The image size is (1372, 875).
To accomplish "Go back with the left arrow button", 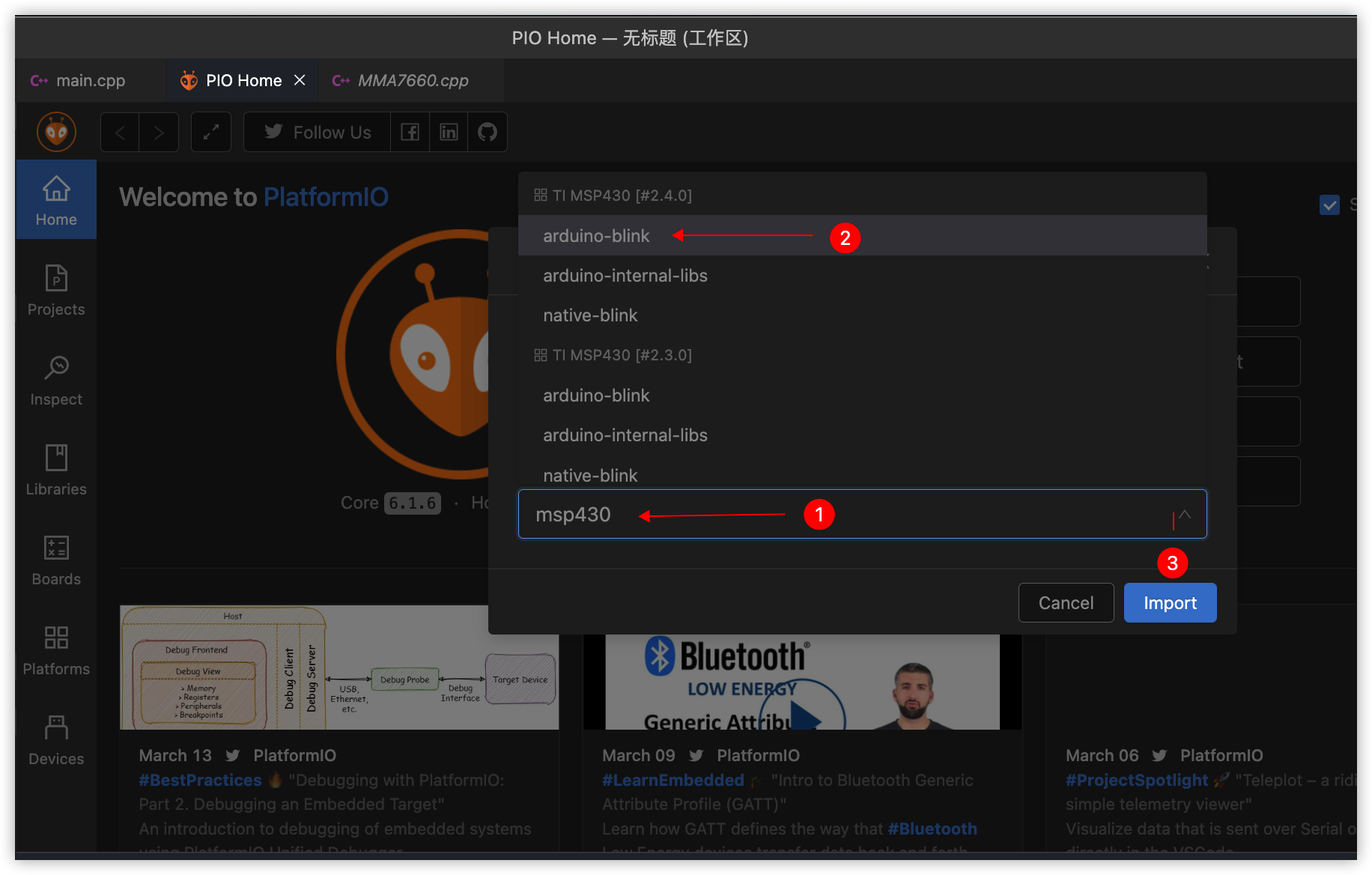I will click(x=120, y=133).
